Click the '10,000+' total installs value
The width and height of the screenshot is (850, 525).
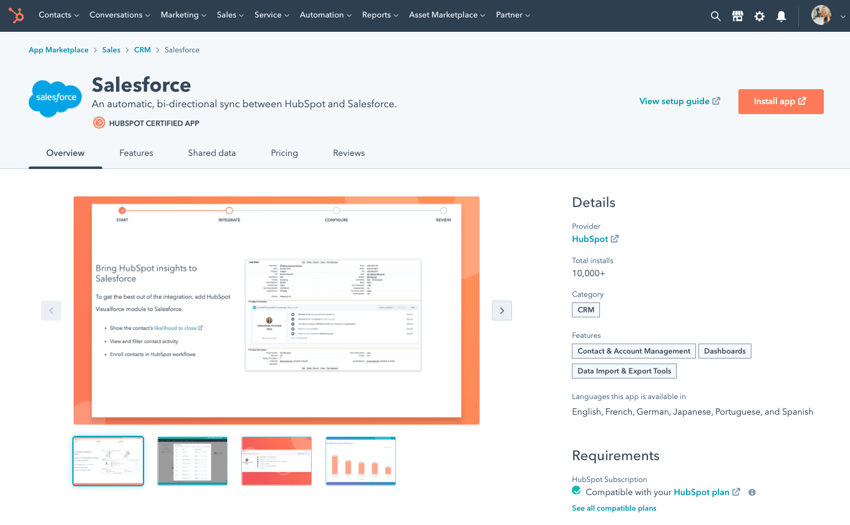point(588,273)
